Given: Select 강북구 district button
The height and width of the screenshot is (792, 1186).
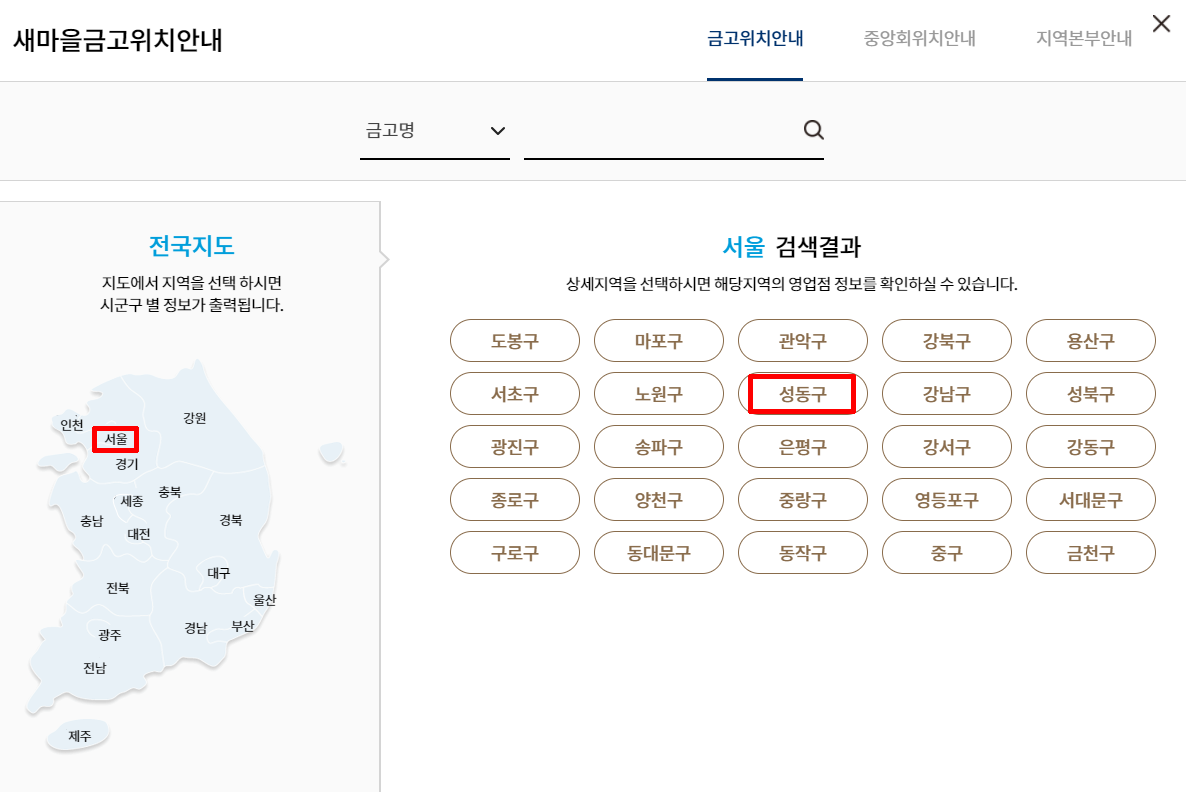Looking at the screenshot, I should click(x=947, y=340).
